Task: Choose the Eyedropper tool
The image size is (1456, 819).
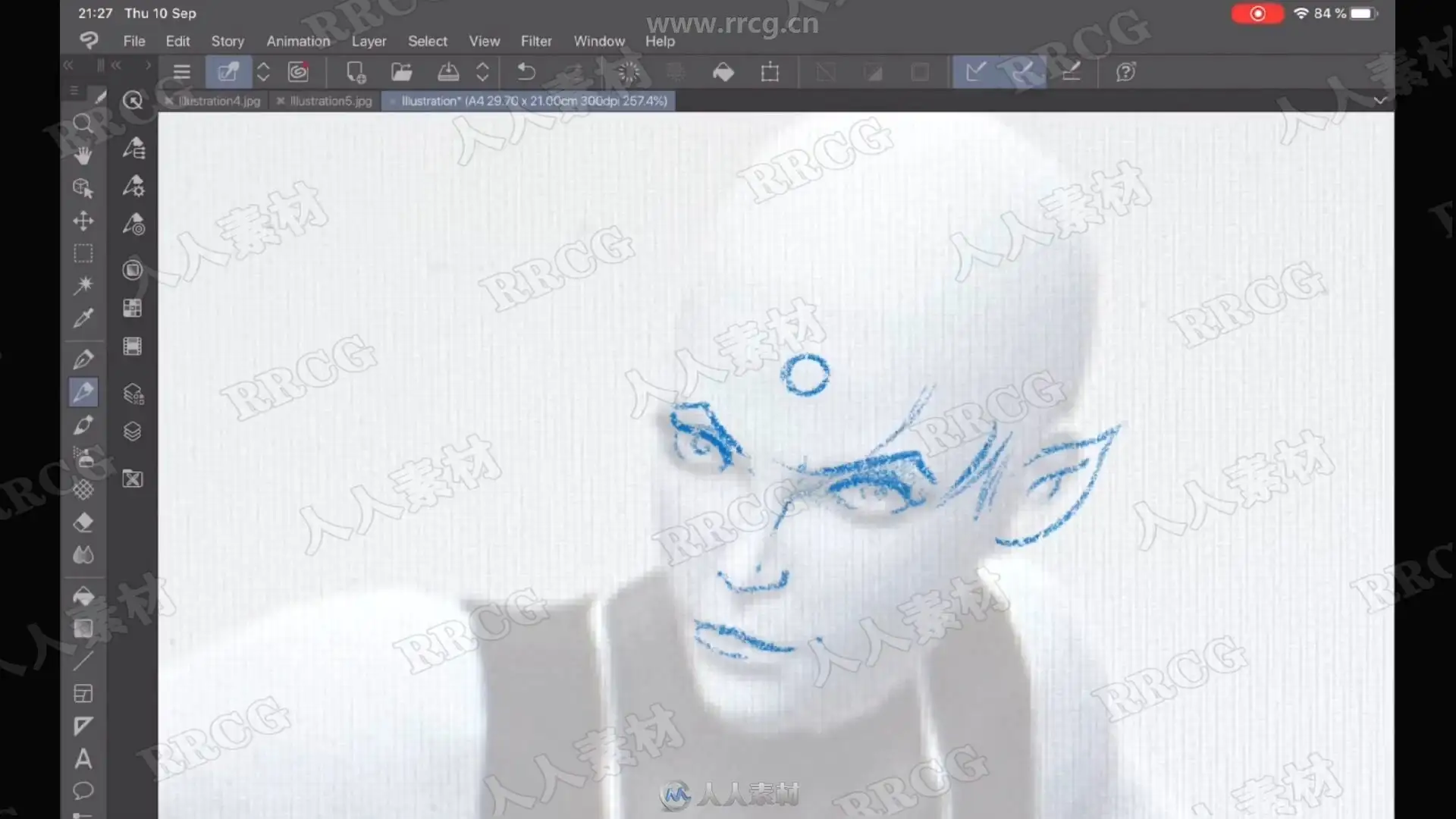Action: pos(83,318)
